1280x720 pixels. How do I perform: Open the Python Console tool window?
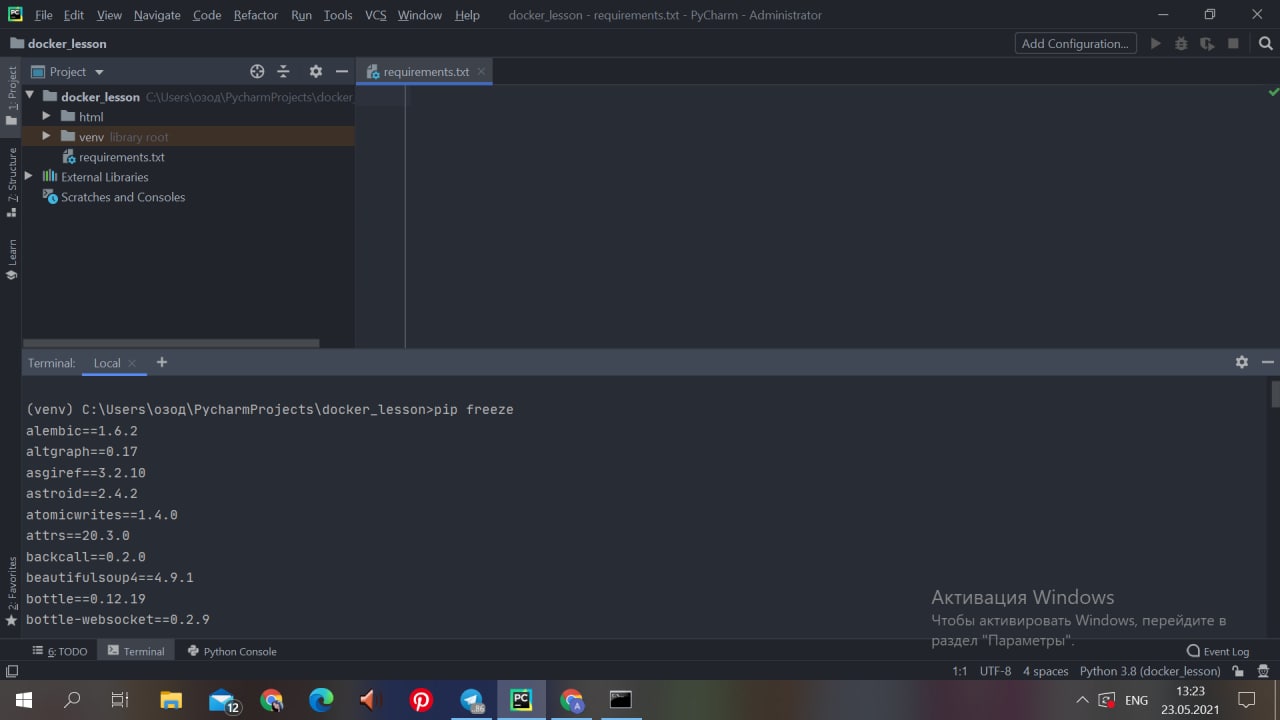[x=230, y=651]
